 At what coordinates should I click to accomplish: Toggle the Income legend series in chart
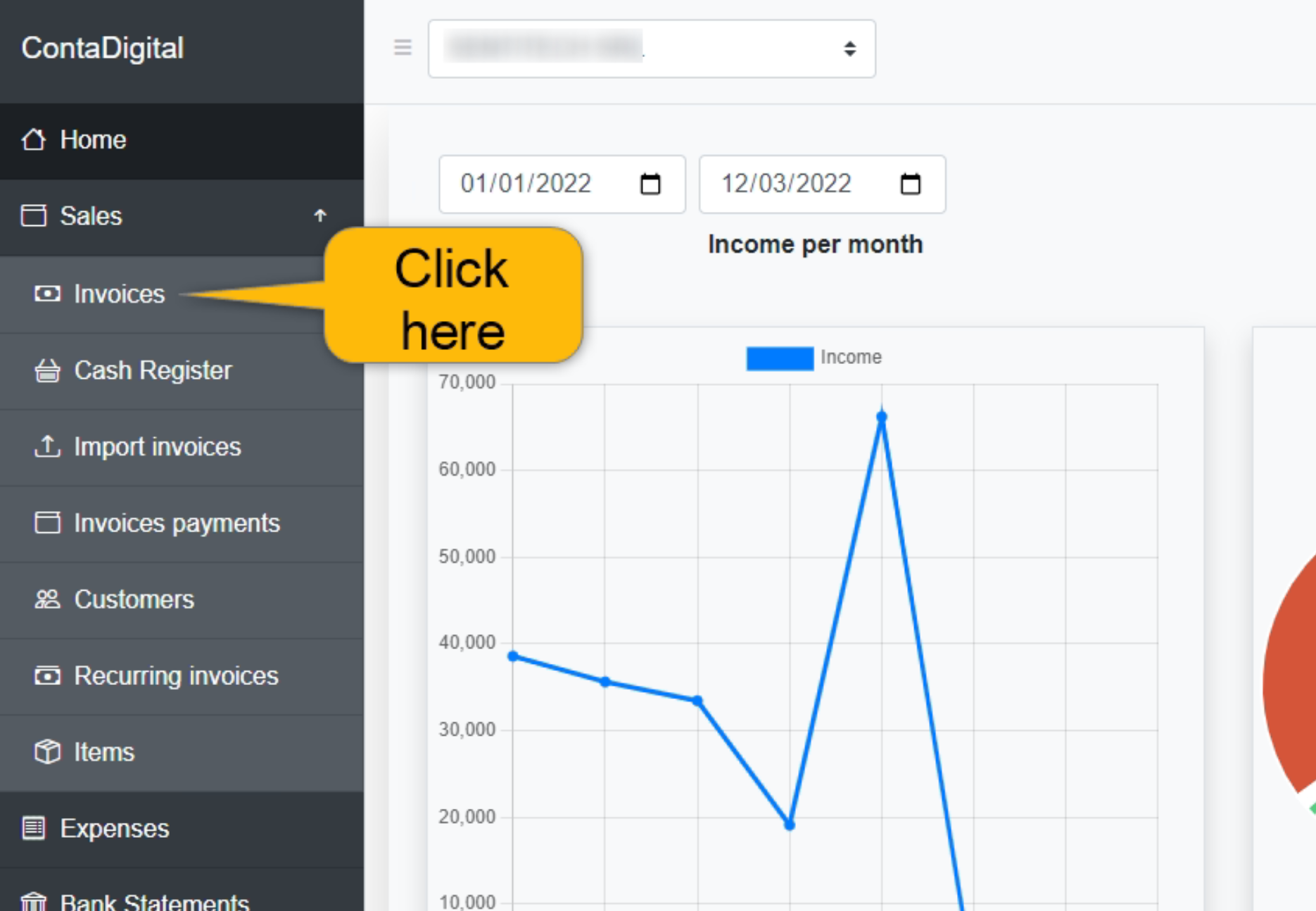click(850, 358)
